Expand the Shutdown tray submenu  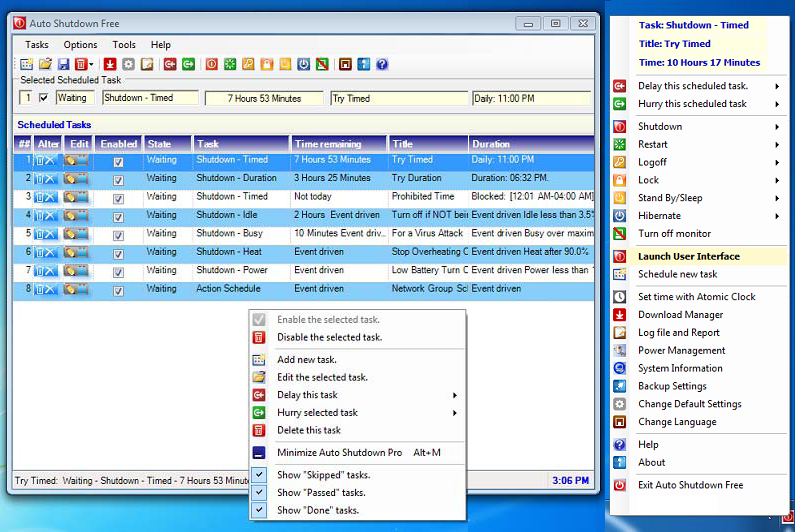coord(777,127)
